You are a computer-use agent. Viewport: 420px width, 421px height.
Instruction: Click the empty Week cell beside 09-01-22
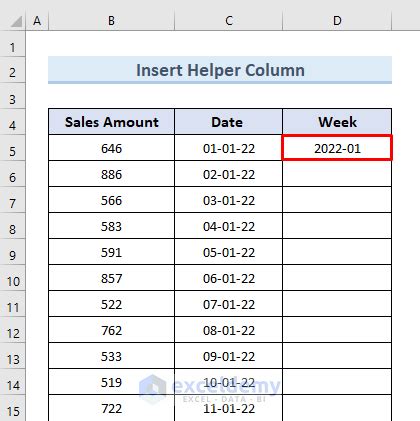point(337,356)
